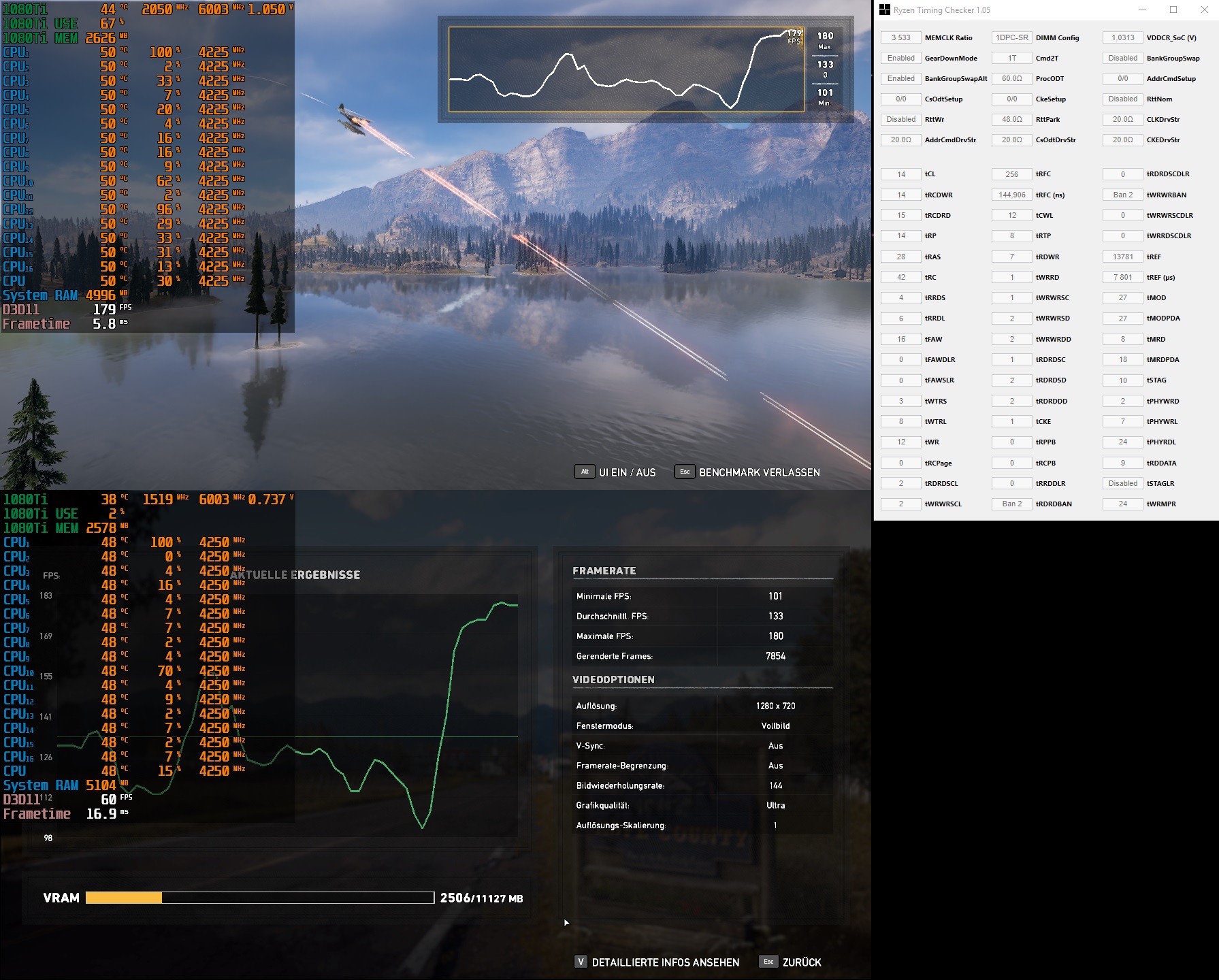Select the tCWL value field showing 12
The image size is (1219, 980).
point(1012,215)
